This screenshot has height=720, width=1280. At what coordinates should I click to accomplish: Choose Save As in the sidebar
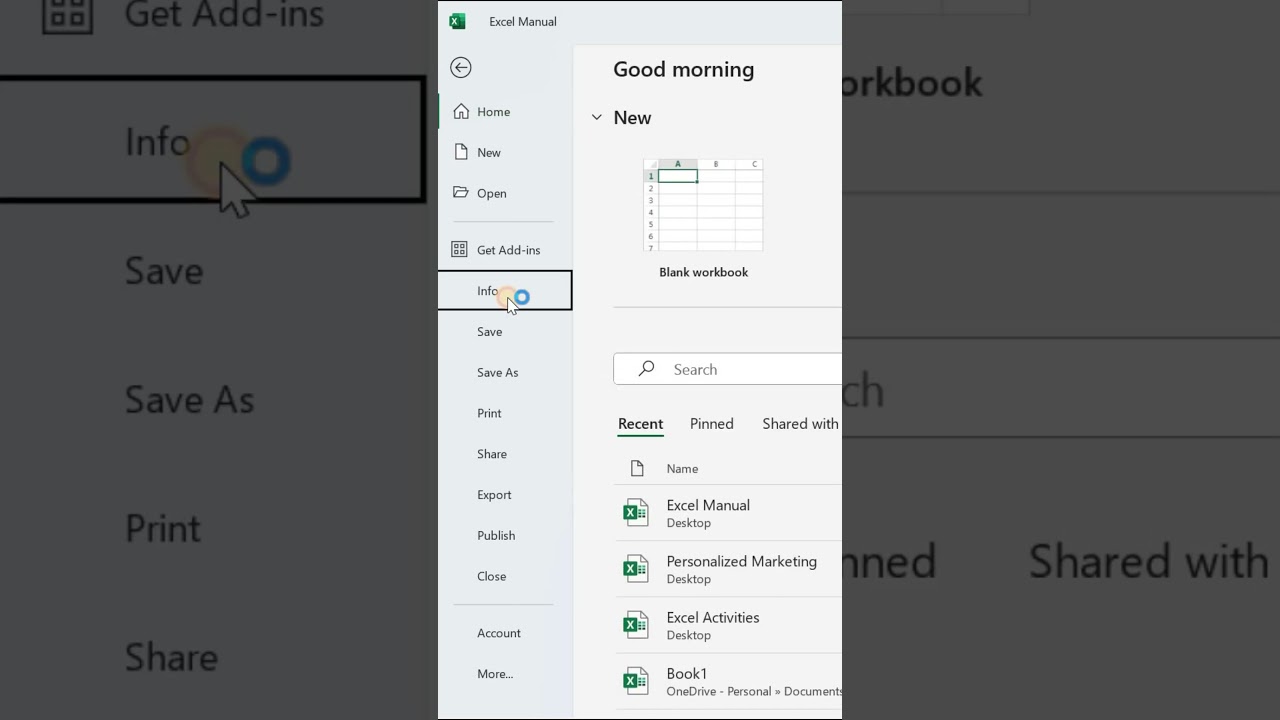505,372
